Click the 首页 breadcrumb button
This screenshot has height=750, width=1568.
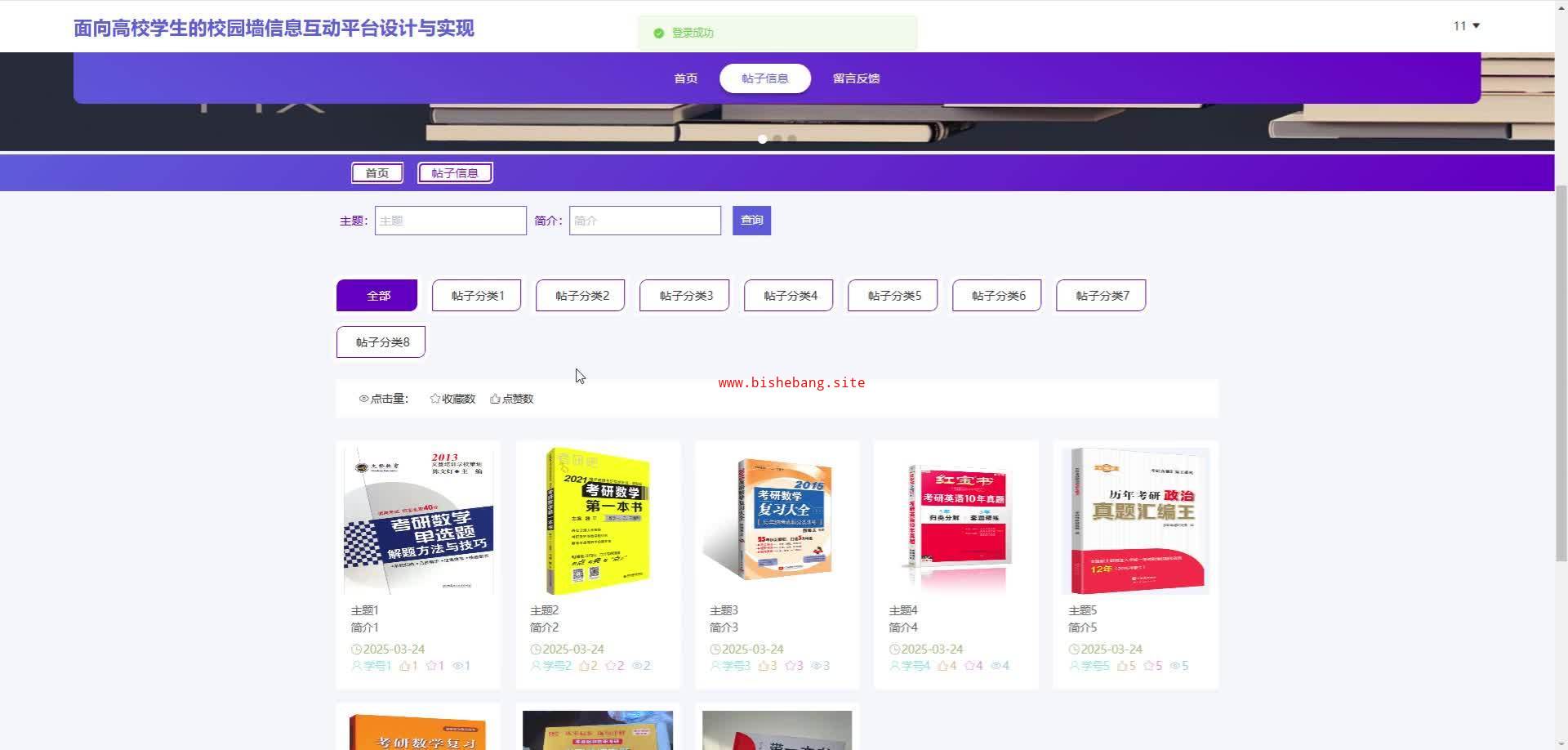(x=377, y=173)
